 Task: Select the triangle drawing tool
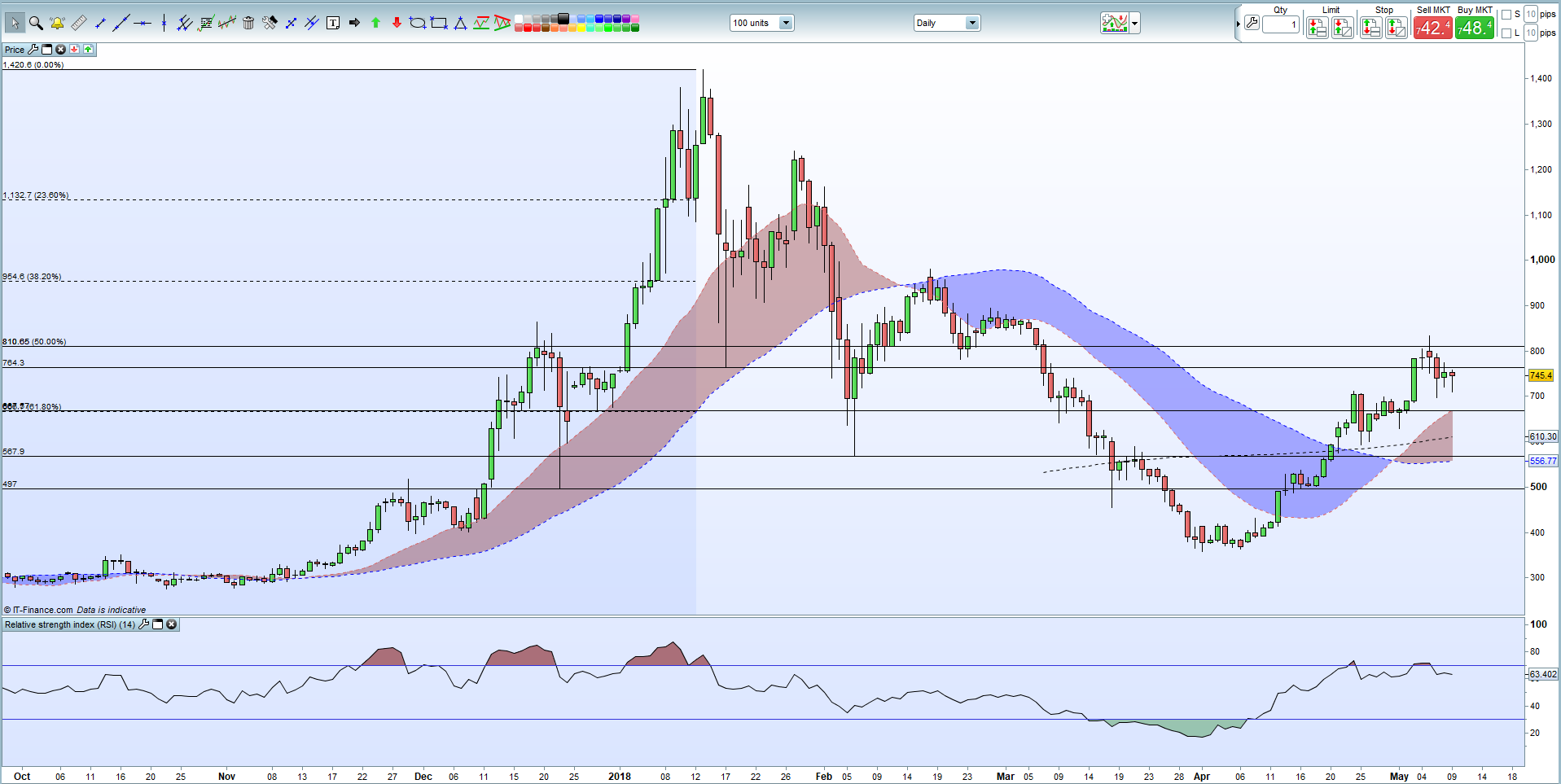click(460, 23)
